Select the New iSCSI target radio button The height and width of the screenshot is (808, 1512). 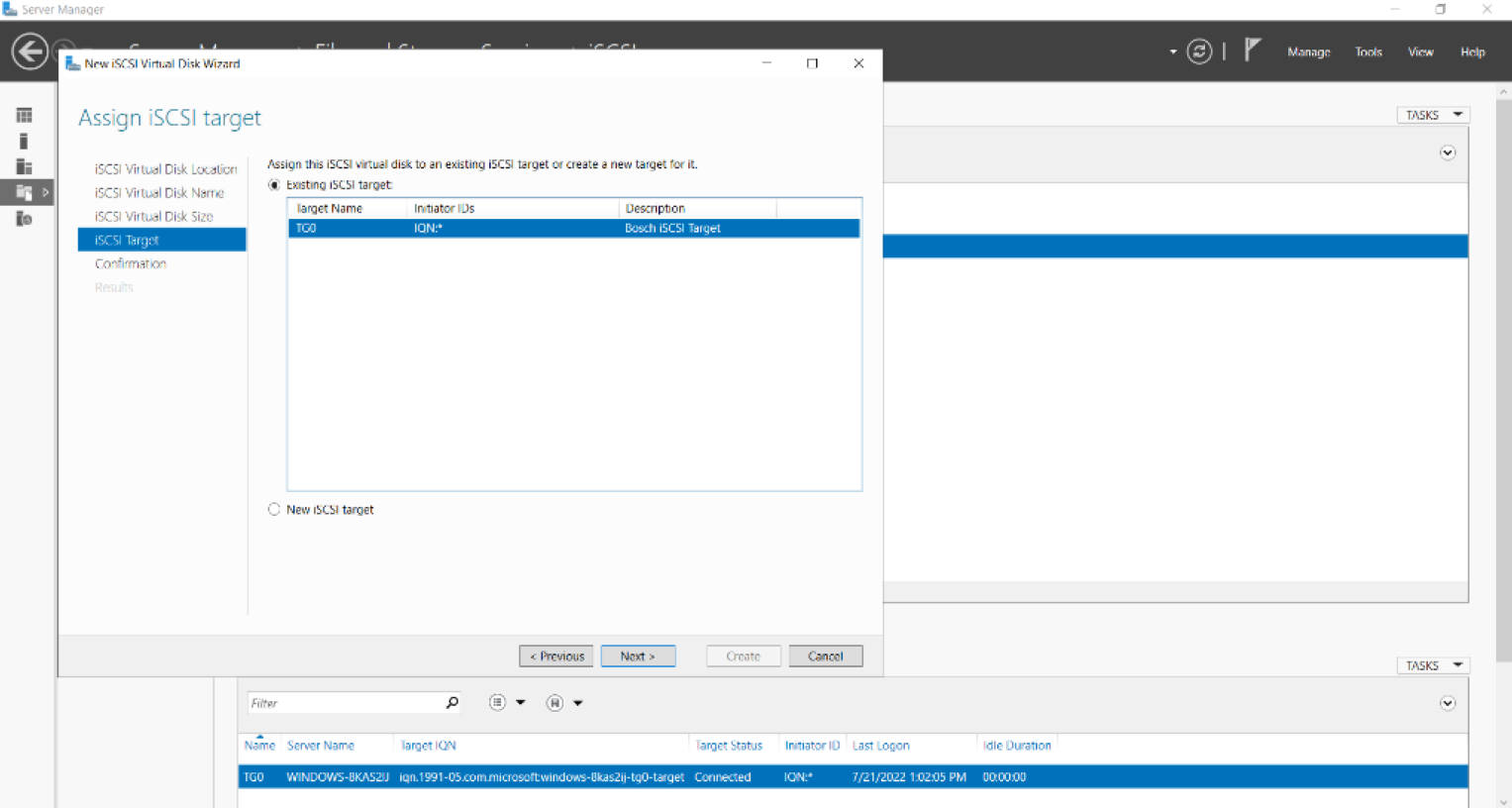274,510
